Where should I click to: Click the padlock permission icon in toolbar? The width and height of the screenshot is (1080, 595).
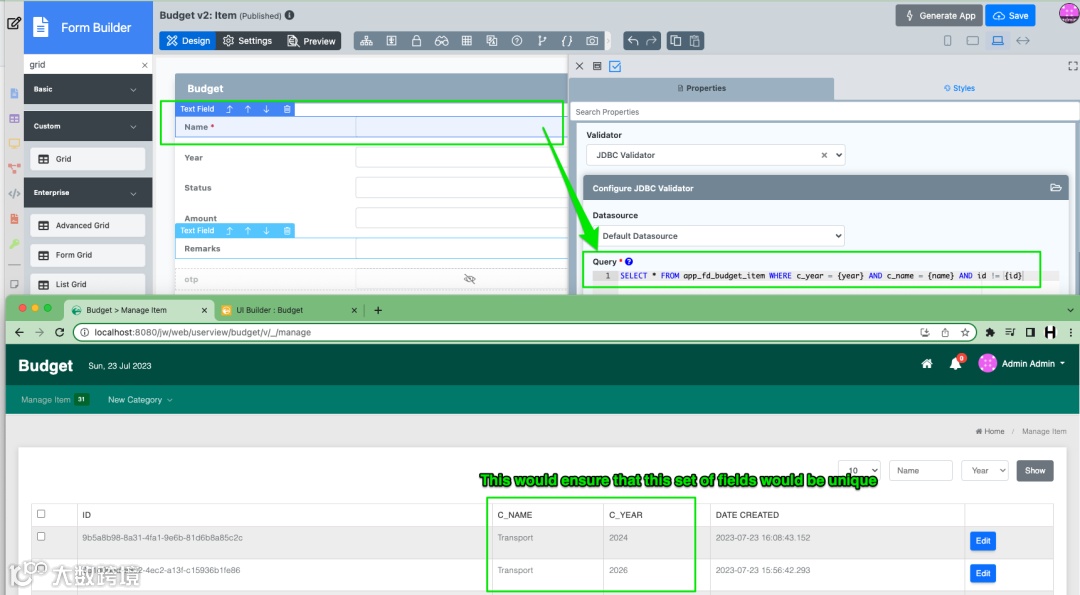click(416, 41)
